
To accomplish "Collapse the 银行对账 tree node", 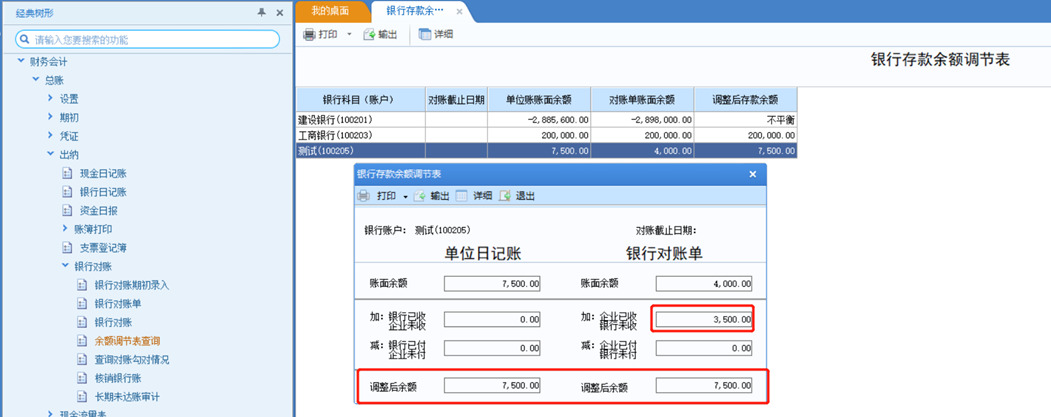I will click(66, 267).
